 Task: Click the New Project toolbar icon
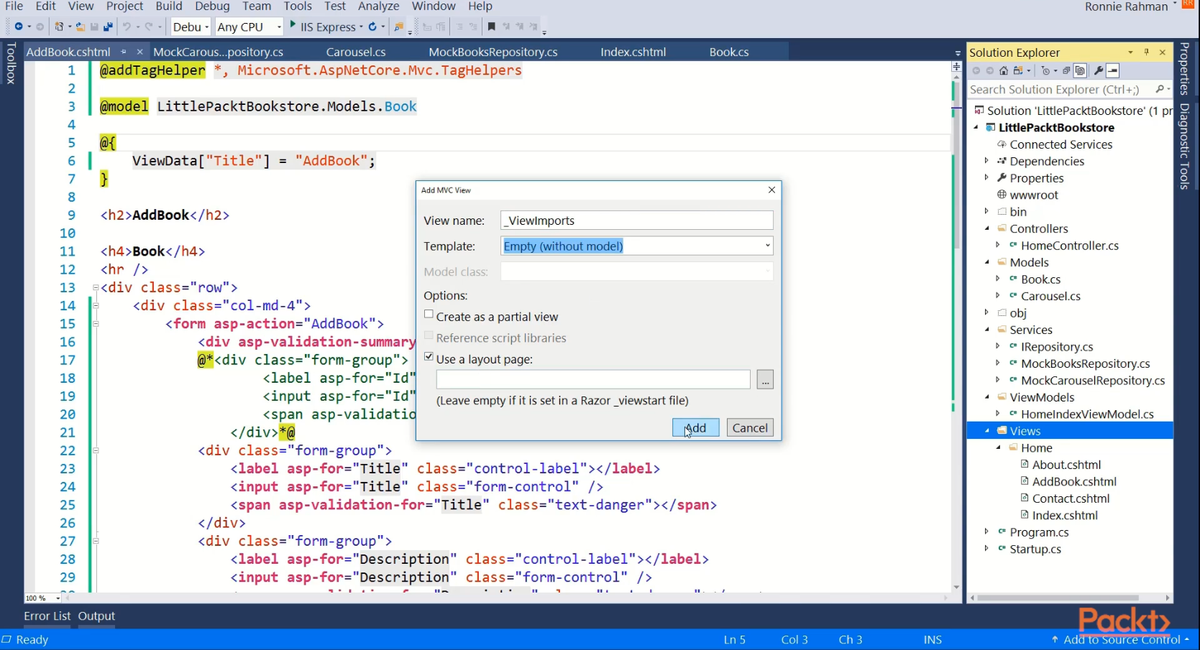tap(59, 26)
